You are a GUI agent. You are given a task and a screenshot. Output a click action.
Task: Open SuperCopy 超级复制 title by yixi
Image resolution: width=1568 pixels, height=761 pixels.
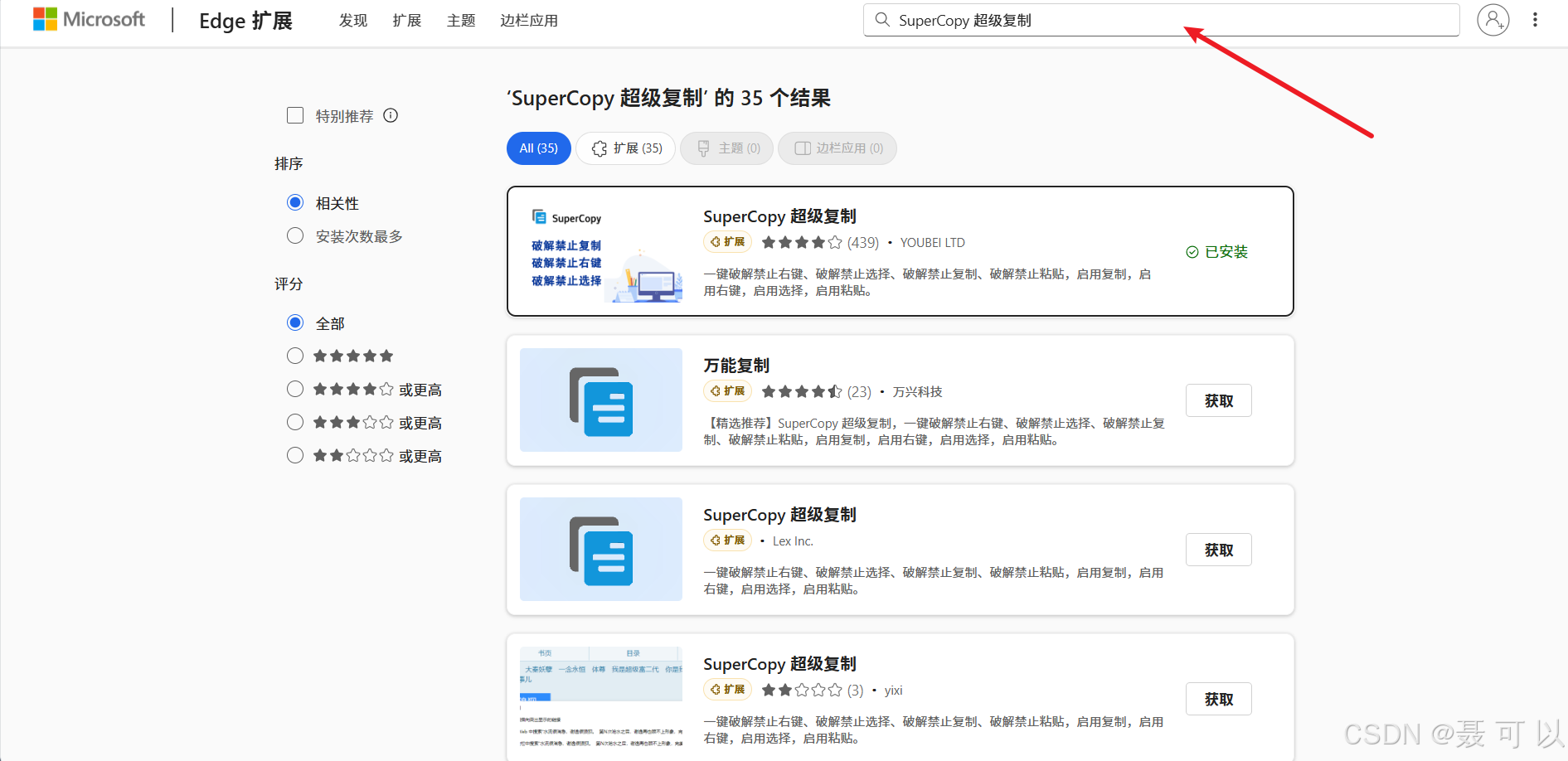coord(779,664)
